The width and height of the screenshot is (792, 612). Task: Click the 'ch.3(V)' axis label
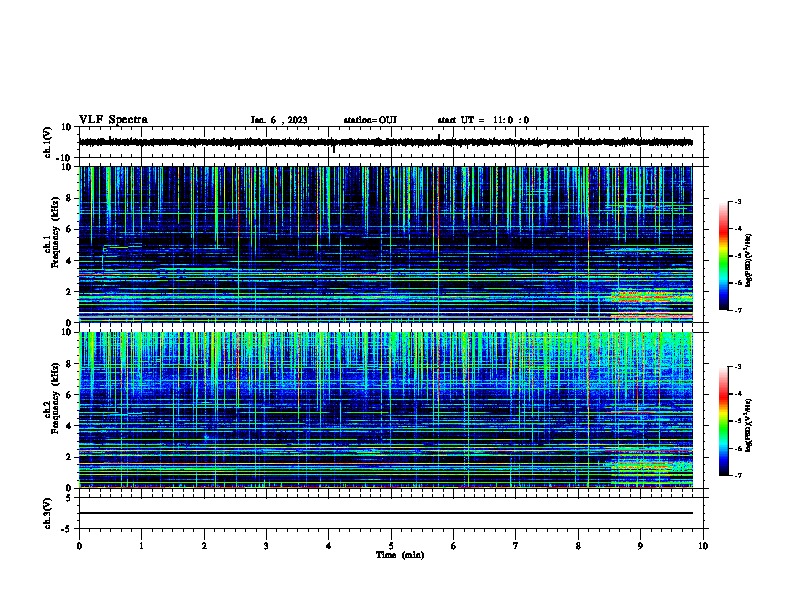click(47, 513)
